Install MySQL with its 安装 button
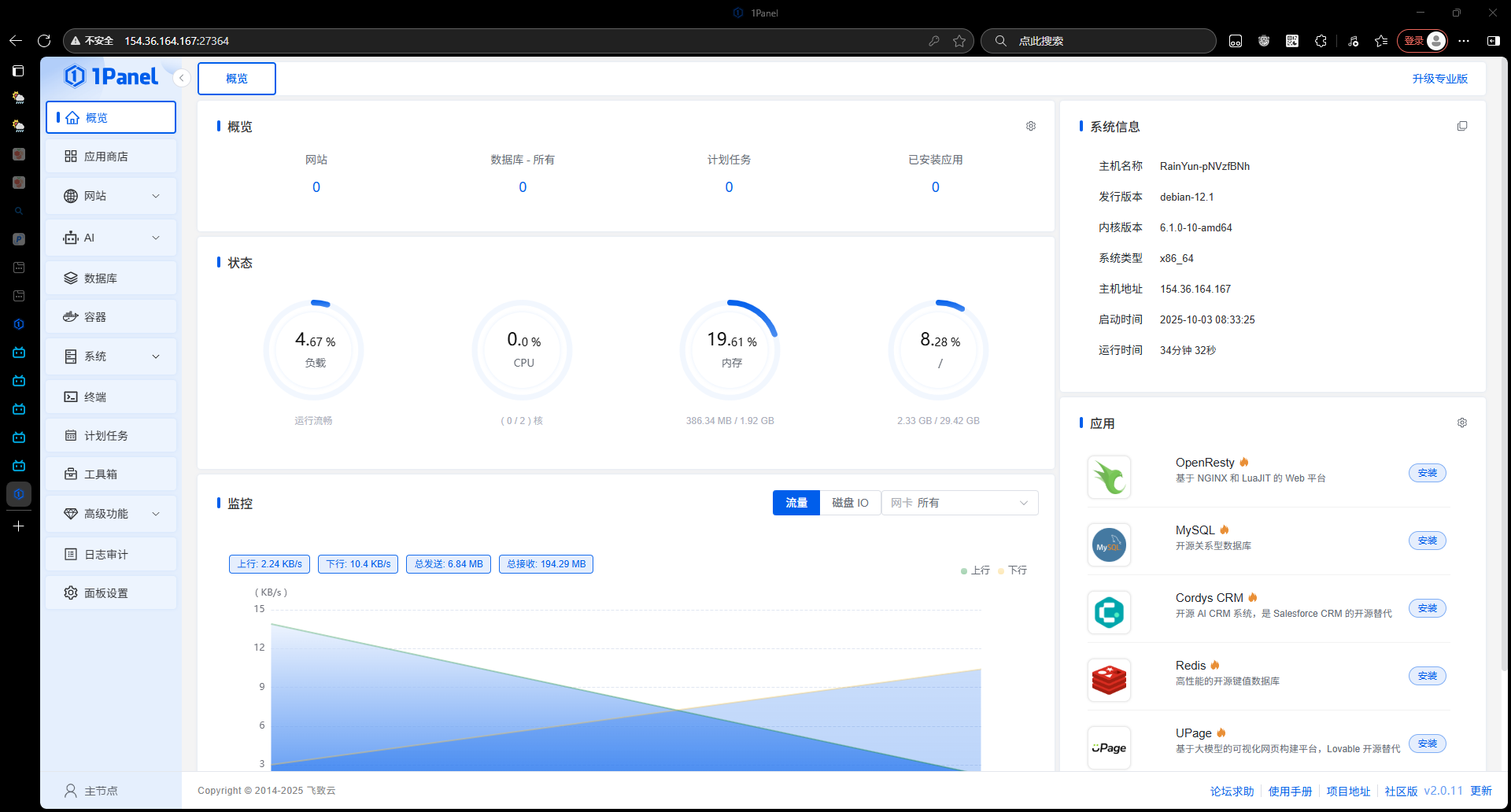 point(1427,541)
